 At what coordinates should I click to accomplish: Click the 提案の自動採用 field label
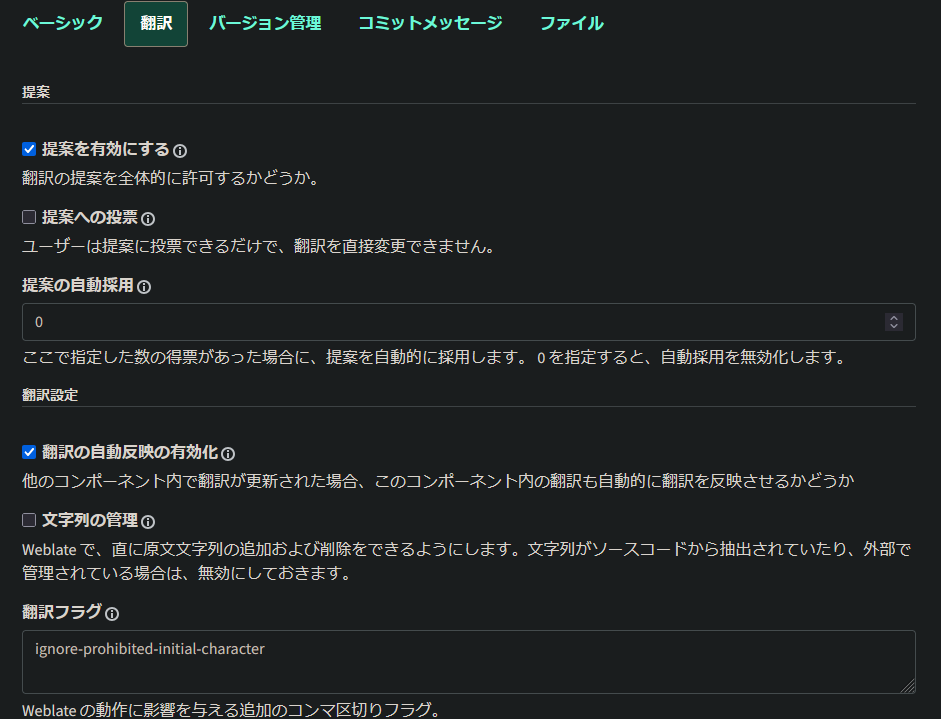point(78,285)
